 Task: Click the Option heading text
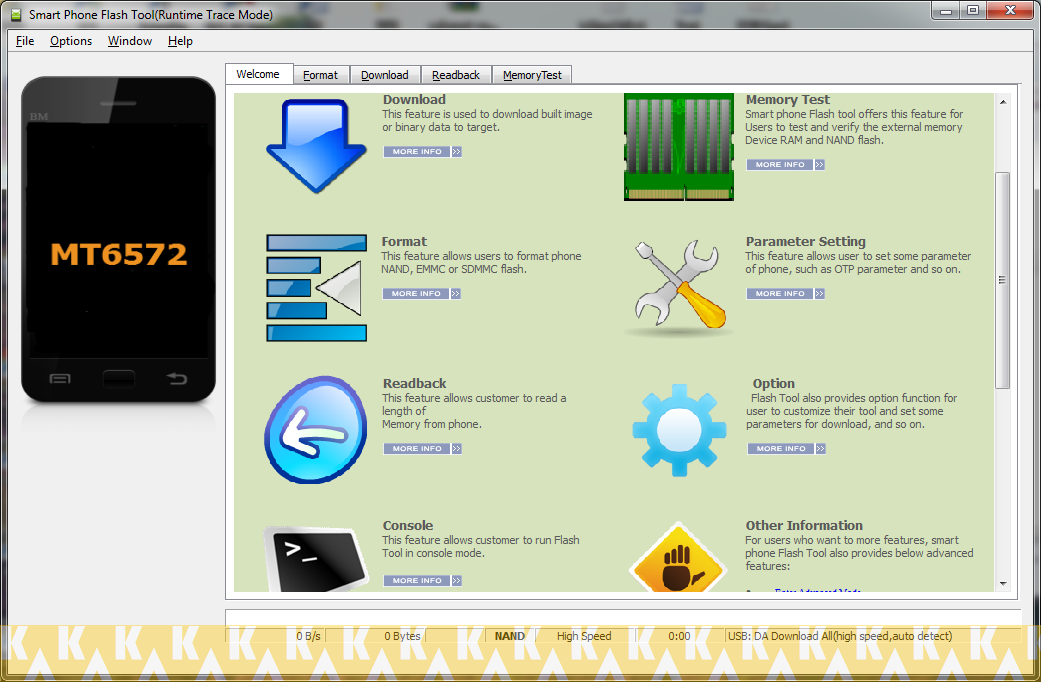point(773,384)
